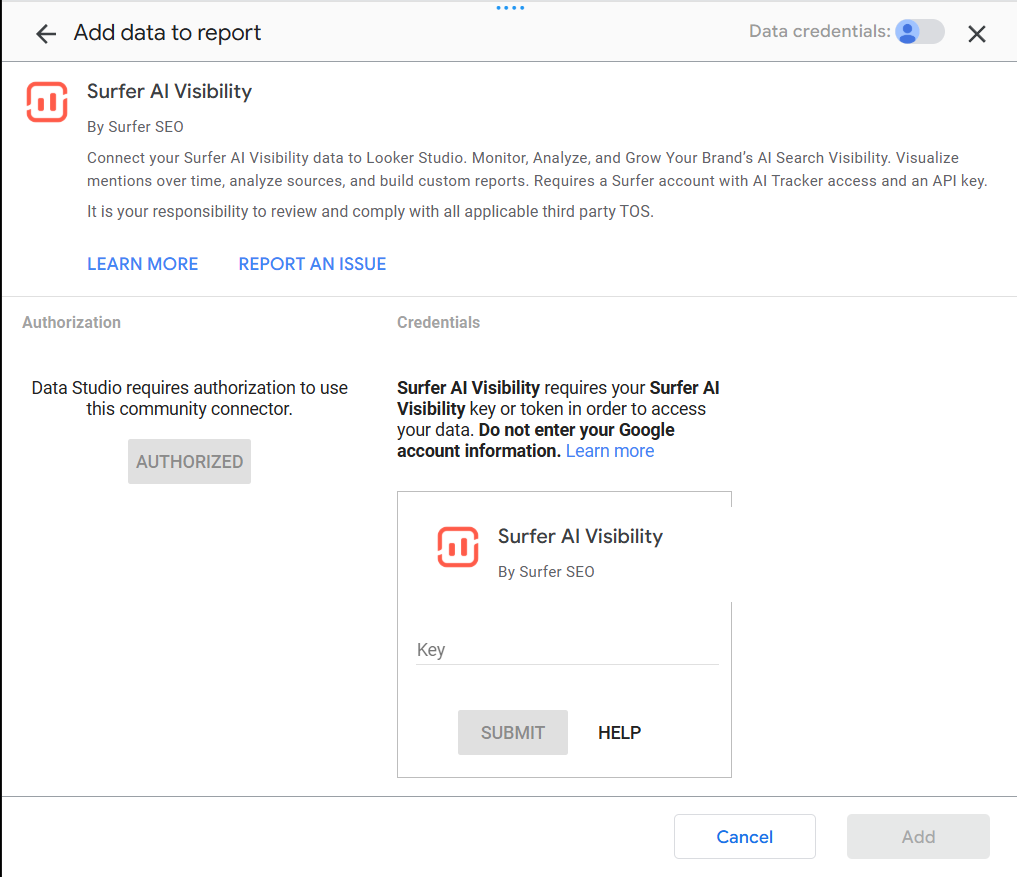This screenshot has width=1017, height=877.
Task: Select the Credentials section heading
Action: pos(438,322)
